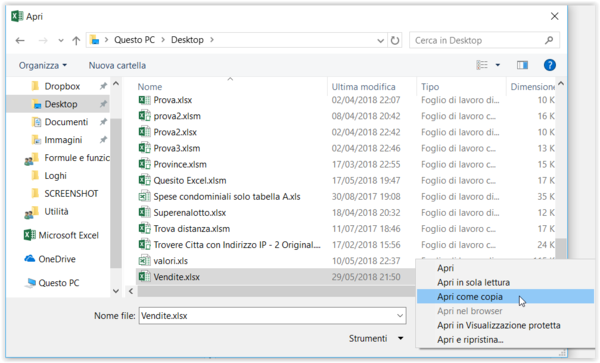Sort files by Tipo column
This screenshot has height=363, width=600.
pyautogui.click(x=430, y=87)
